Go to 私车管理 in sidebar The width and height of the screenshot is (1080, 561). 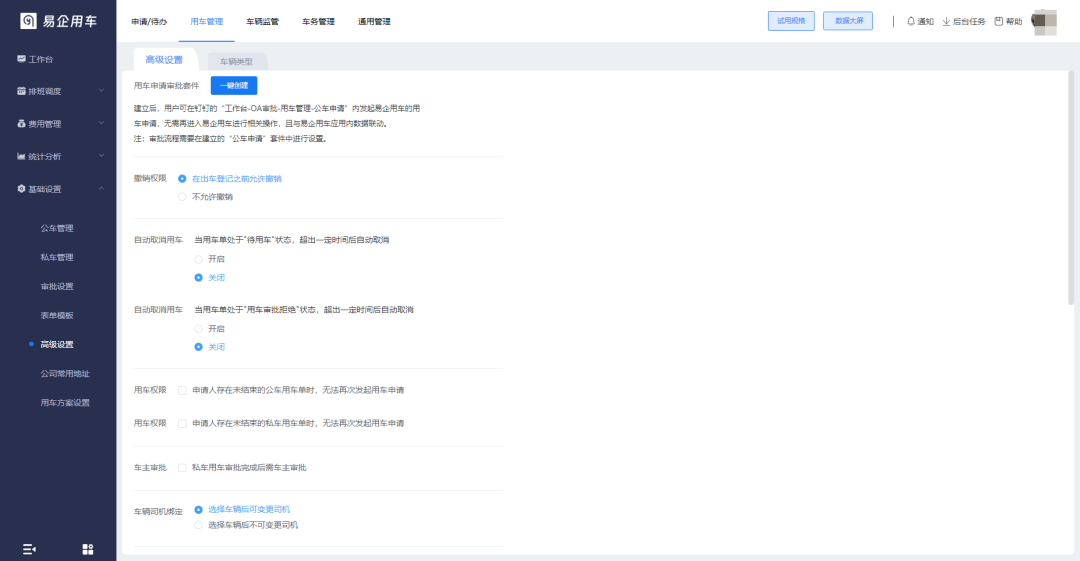click(56, 257)
